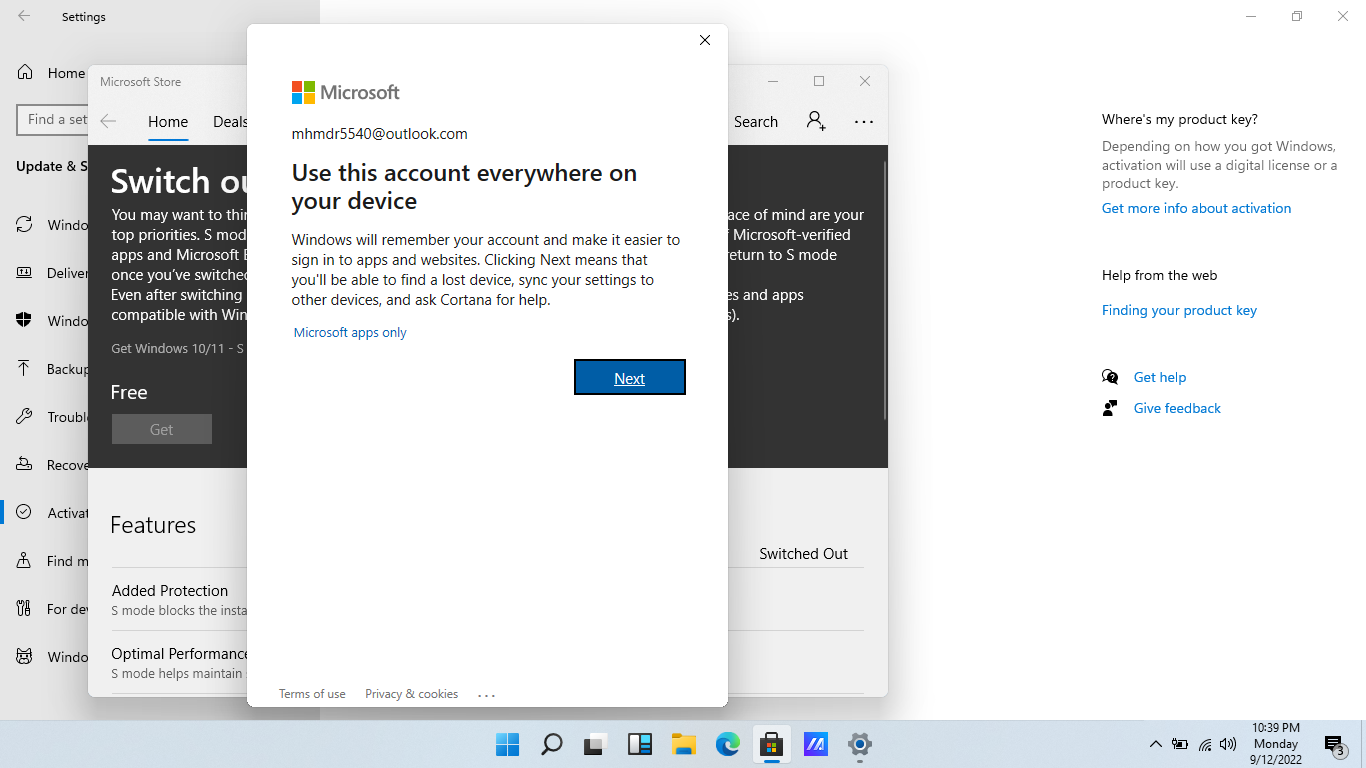
Task: Open Get more info about activation link
Action: pyautogui.click(x=1196, y=208)
